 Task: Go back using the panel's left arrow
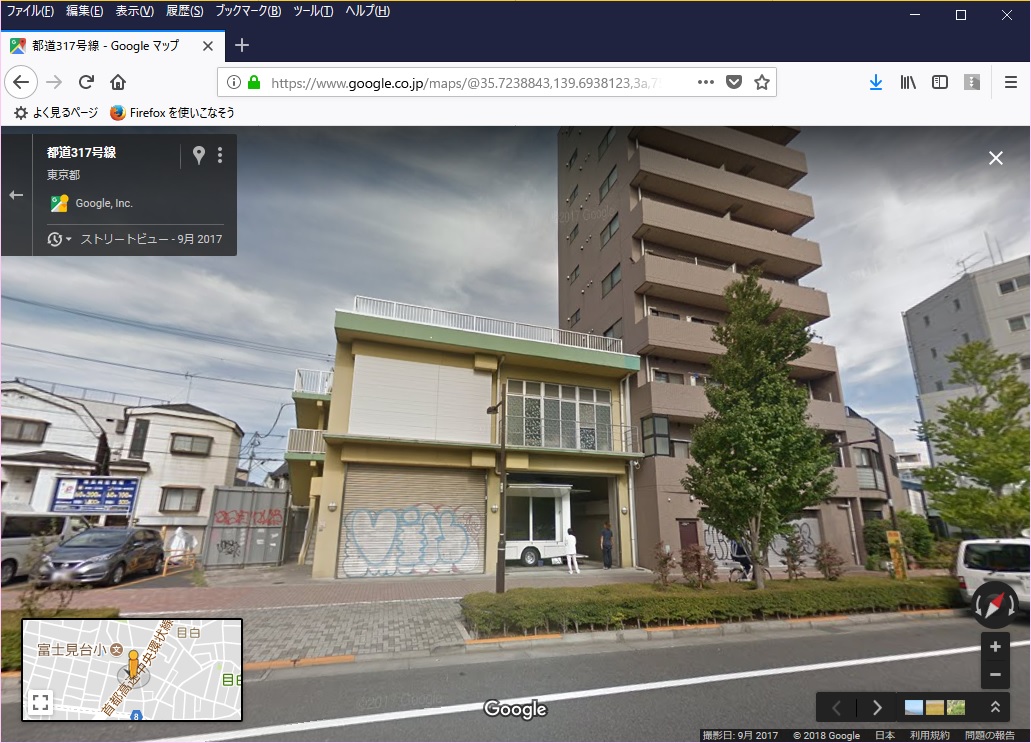click(x=16, y=195)
